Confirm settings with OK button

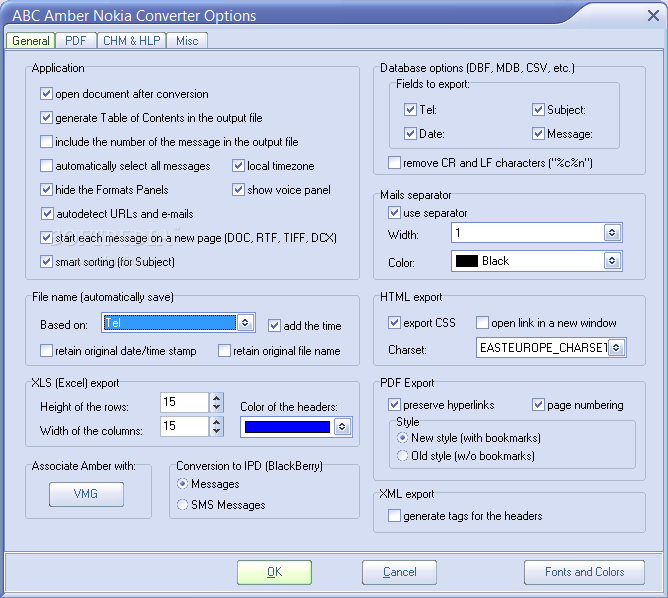coord(274,572)
